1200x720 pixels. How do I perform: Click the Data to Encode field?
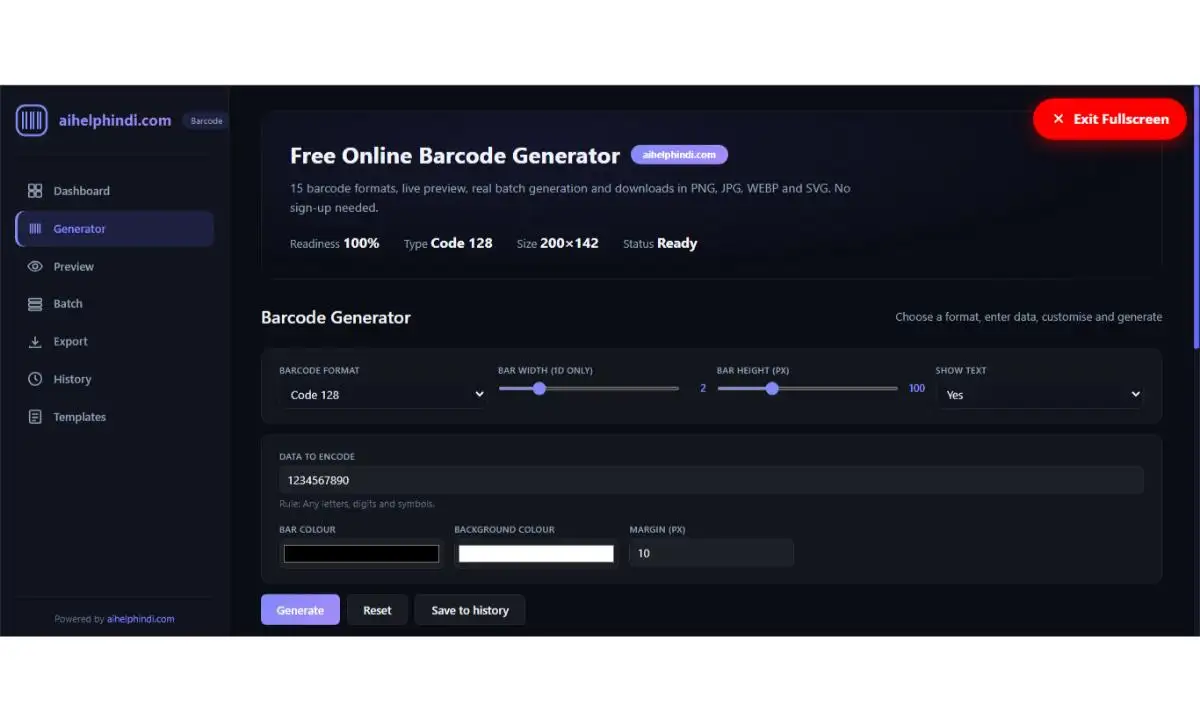tap(711, 480)
